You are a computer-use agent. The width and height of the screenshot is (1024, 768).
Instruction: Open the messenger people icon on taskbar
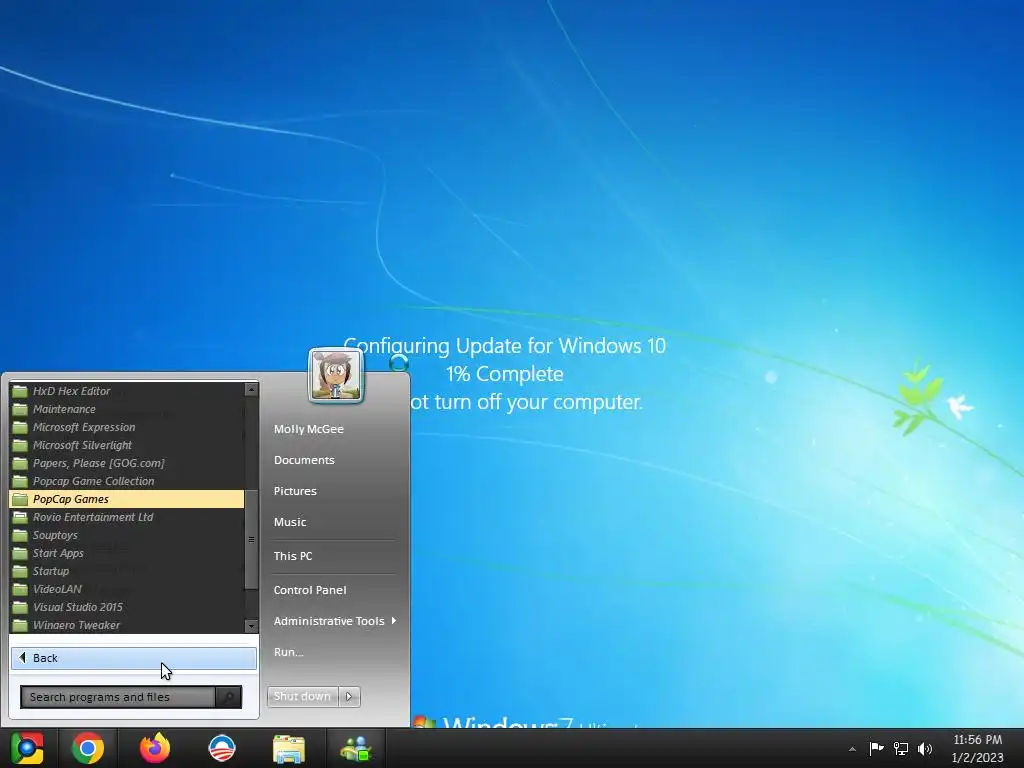[356, 749]
